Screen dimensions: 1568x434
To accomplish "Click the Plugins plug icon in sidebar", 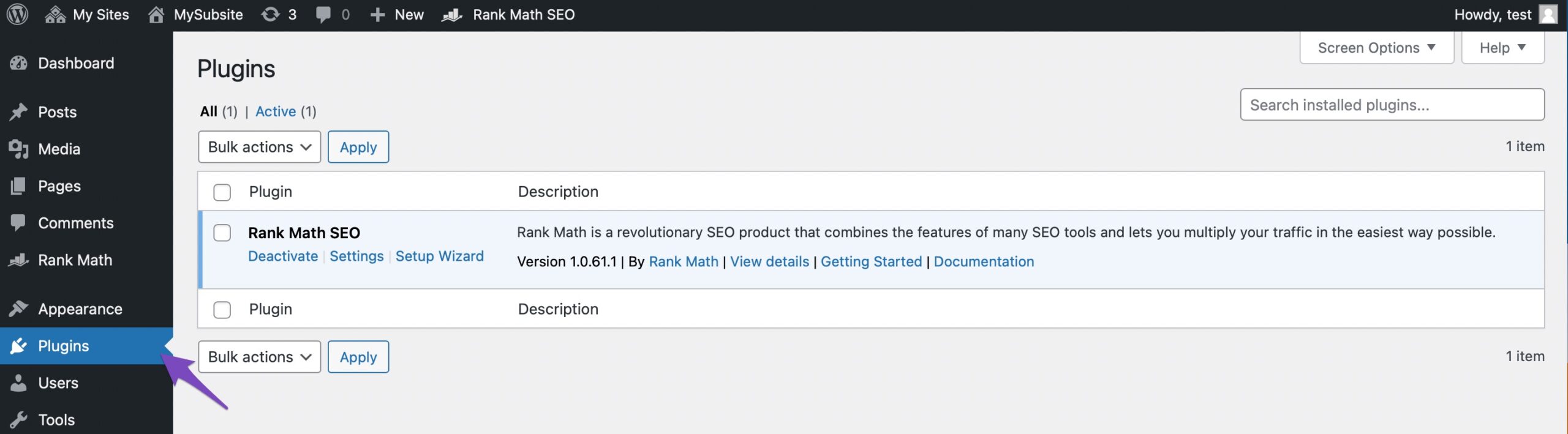I will click(x=18, y=346).
